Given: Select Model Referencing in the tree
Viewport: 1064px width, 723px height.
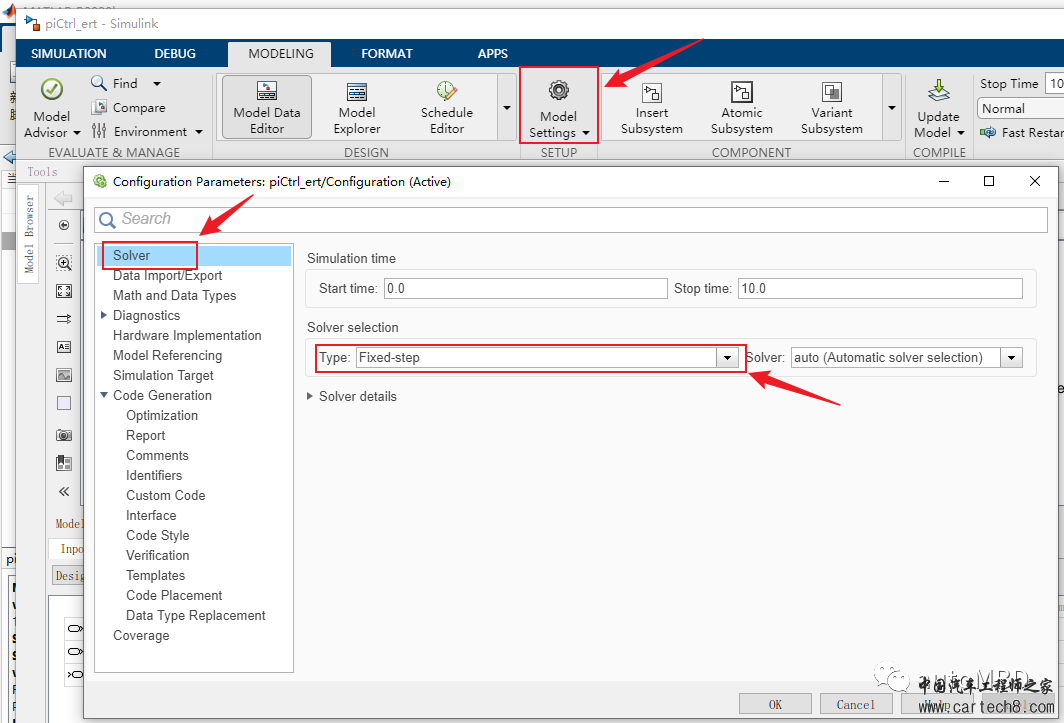Looking at the screenshot, I should pos(168,355).
